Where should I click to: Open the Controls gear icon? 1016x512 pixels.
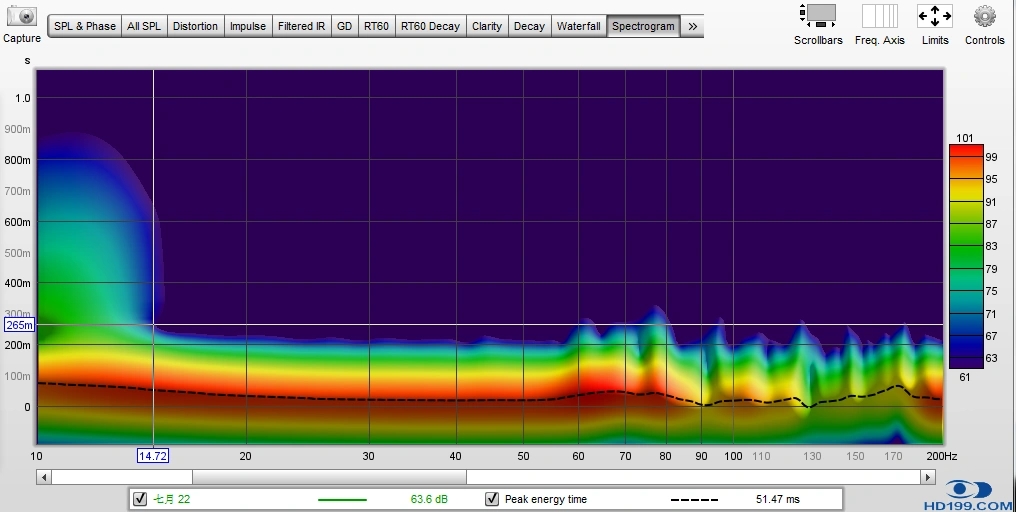coord(984,16)
